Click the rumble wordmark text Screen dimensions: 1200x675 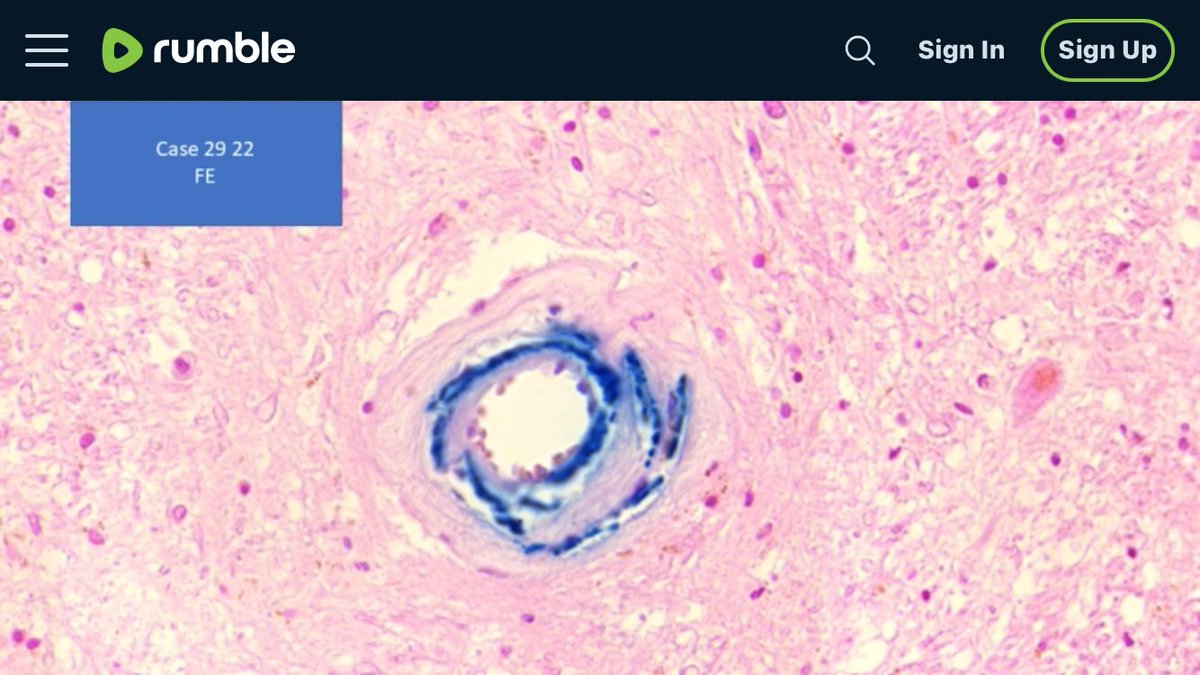click(224, 49)
